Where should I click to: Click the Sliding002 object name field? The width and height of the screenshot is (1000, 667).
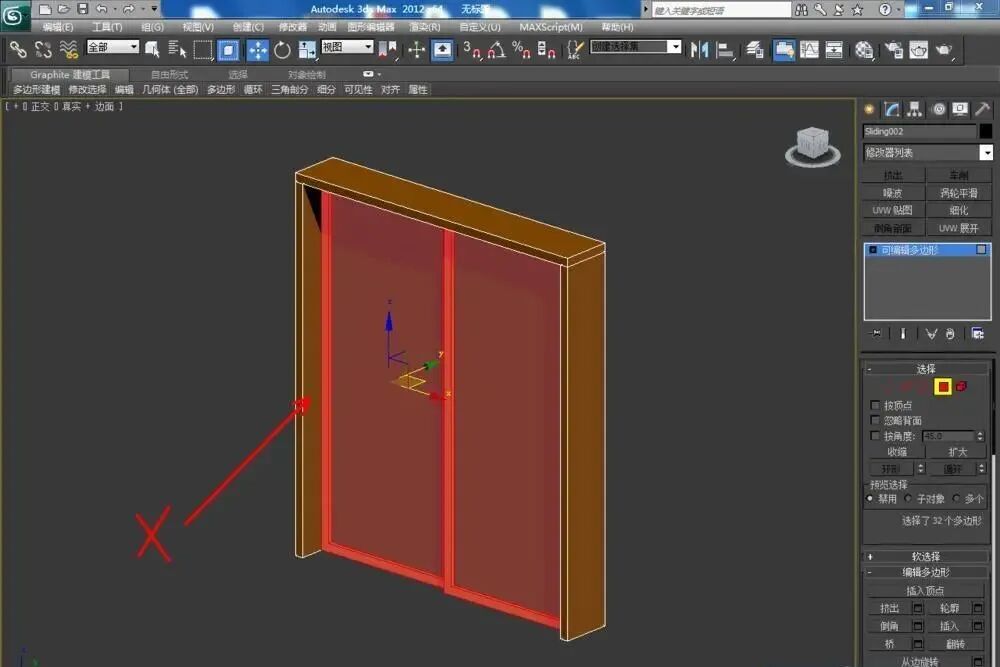(919, 131)
